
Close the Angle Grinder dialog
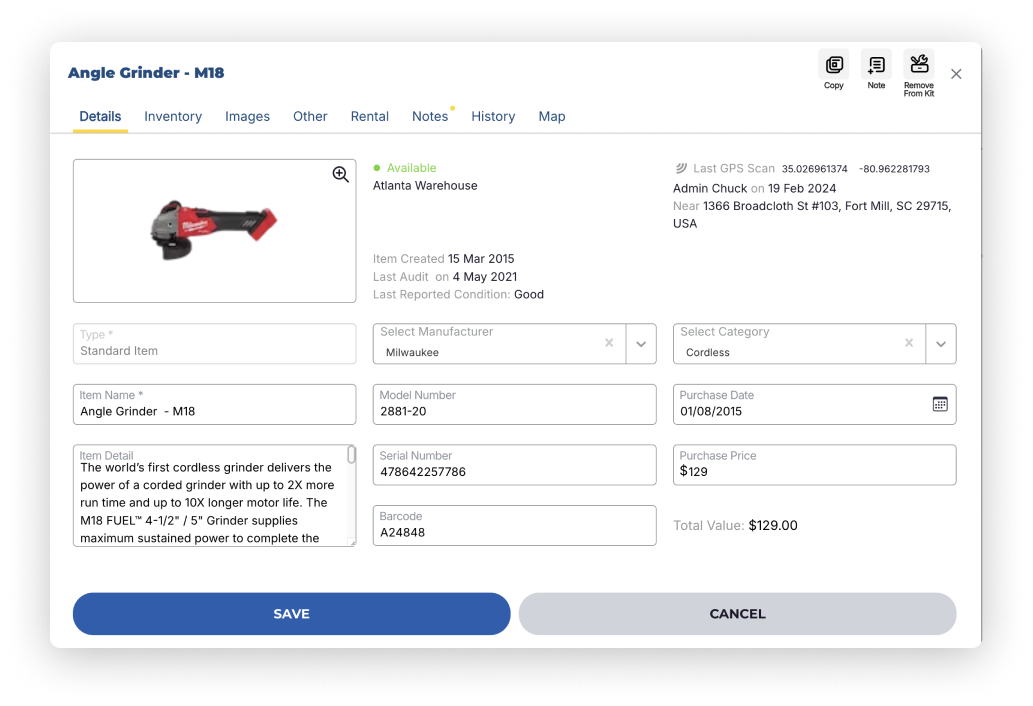point(956,74)
